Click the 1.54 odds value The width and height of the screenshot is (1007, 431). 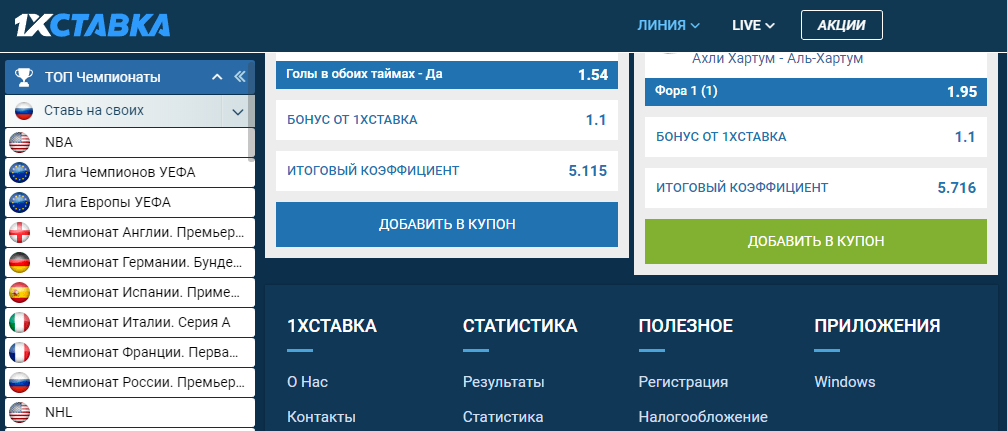pos(593,75)
